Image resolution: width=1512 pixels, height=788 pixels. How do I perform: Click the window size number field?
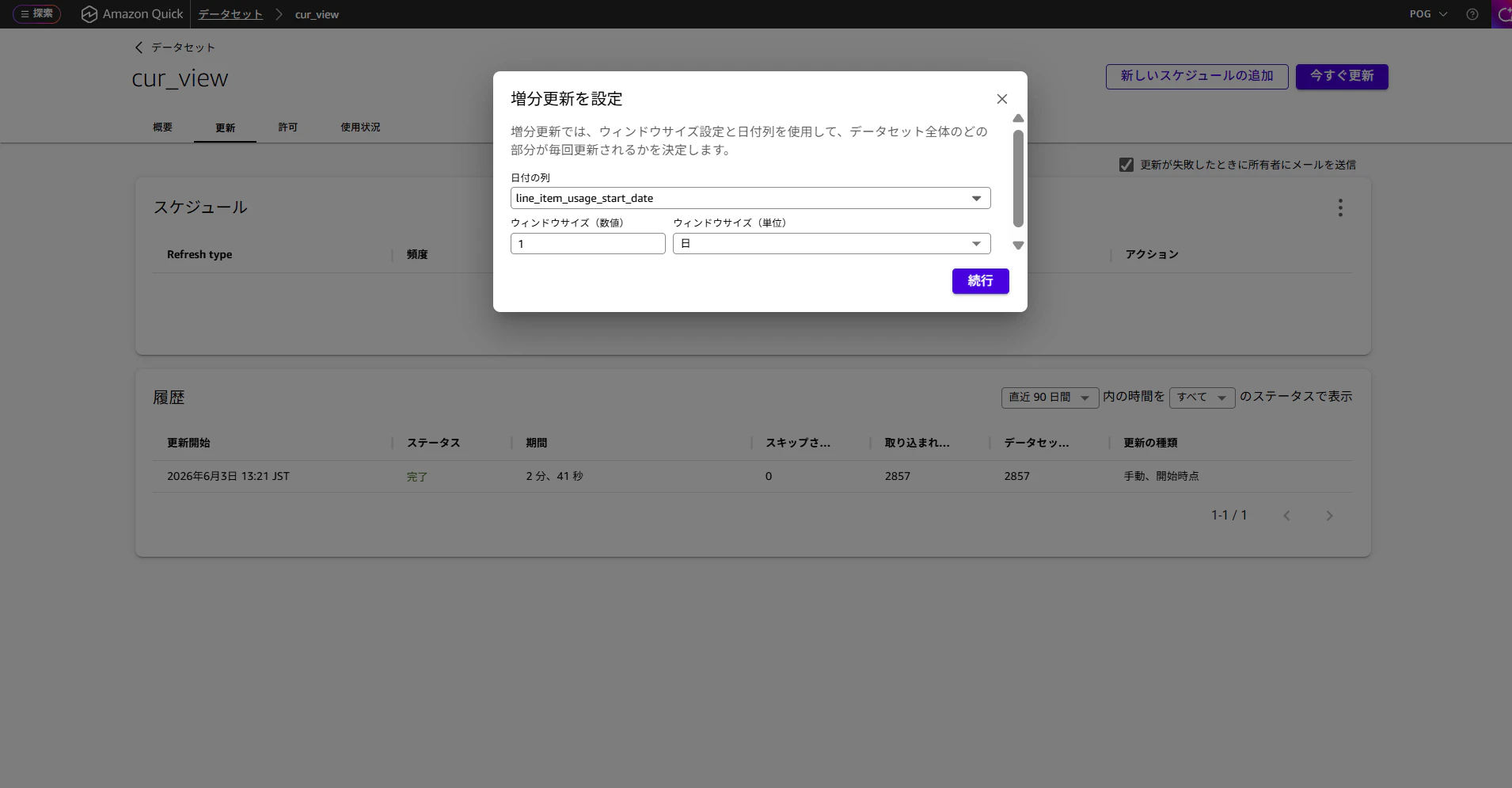(588, 244)
